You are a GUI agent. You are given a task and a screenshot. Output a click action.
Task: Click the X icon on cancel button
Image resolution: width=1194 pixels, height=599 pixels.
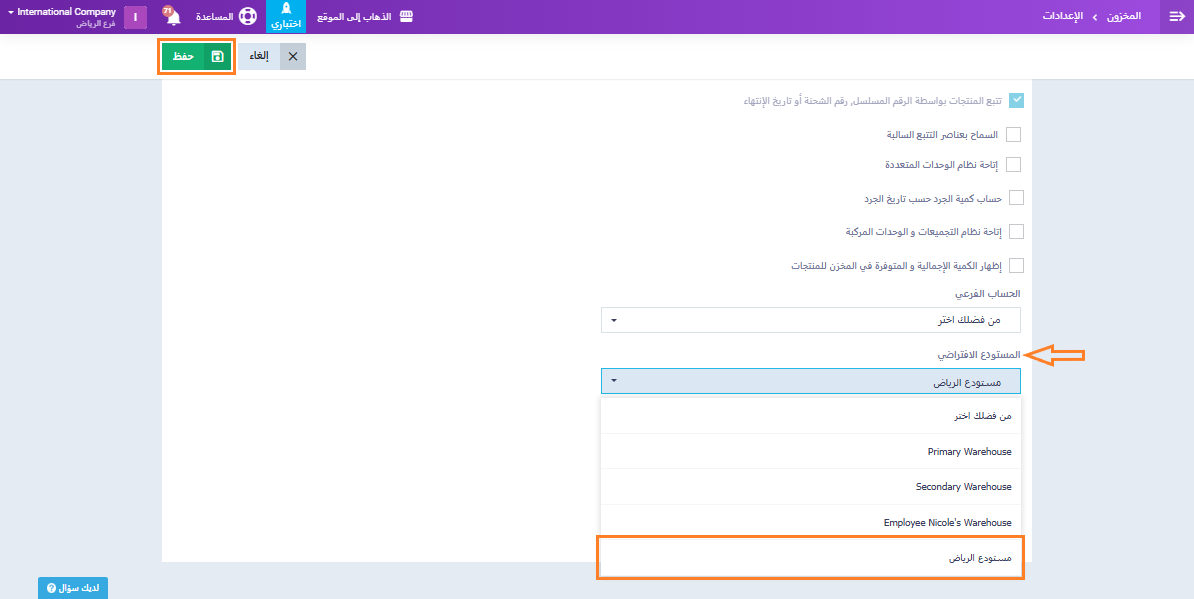(293, 56)
